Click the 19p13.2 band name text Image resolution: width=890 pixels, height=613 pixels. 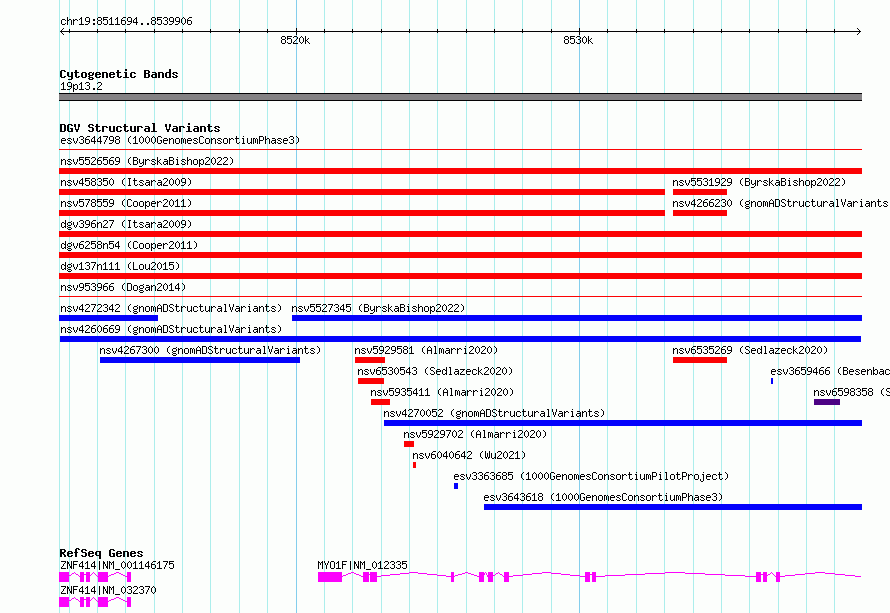81,86
